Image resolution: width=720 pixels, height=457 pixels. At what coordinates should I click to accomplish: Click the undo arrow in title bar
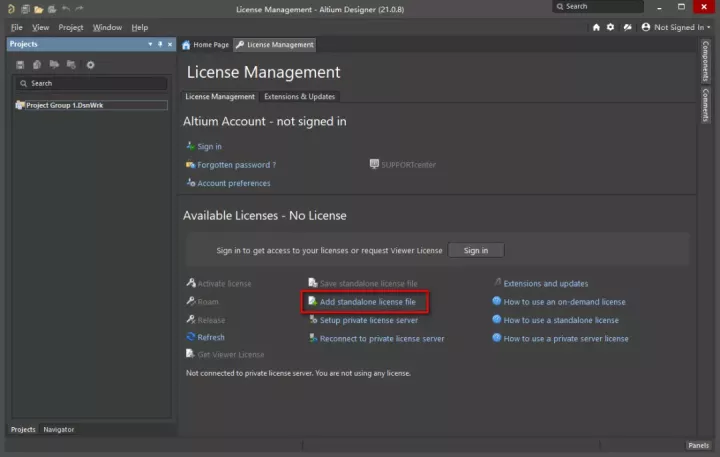65,8
